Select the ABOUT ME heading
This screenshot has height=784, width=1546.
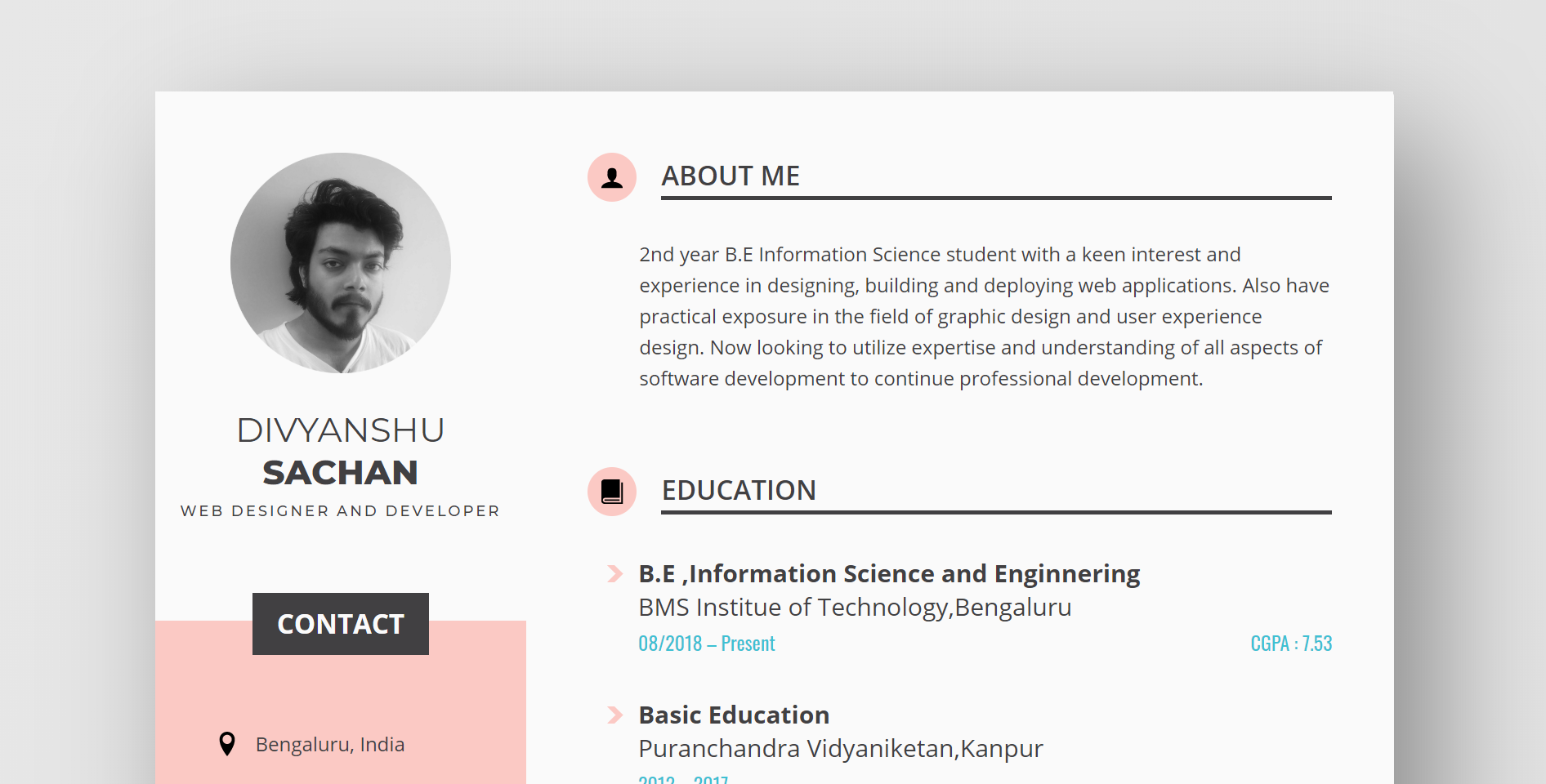(x=731, y=176)
